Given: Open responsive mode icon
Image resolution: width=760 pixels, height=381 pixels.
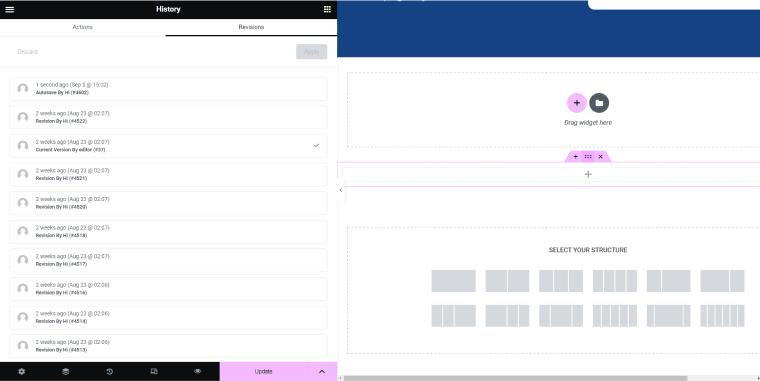Looking at the screenshot, I should tap(154, 371).
